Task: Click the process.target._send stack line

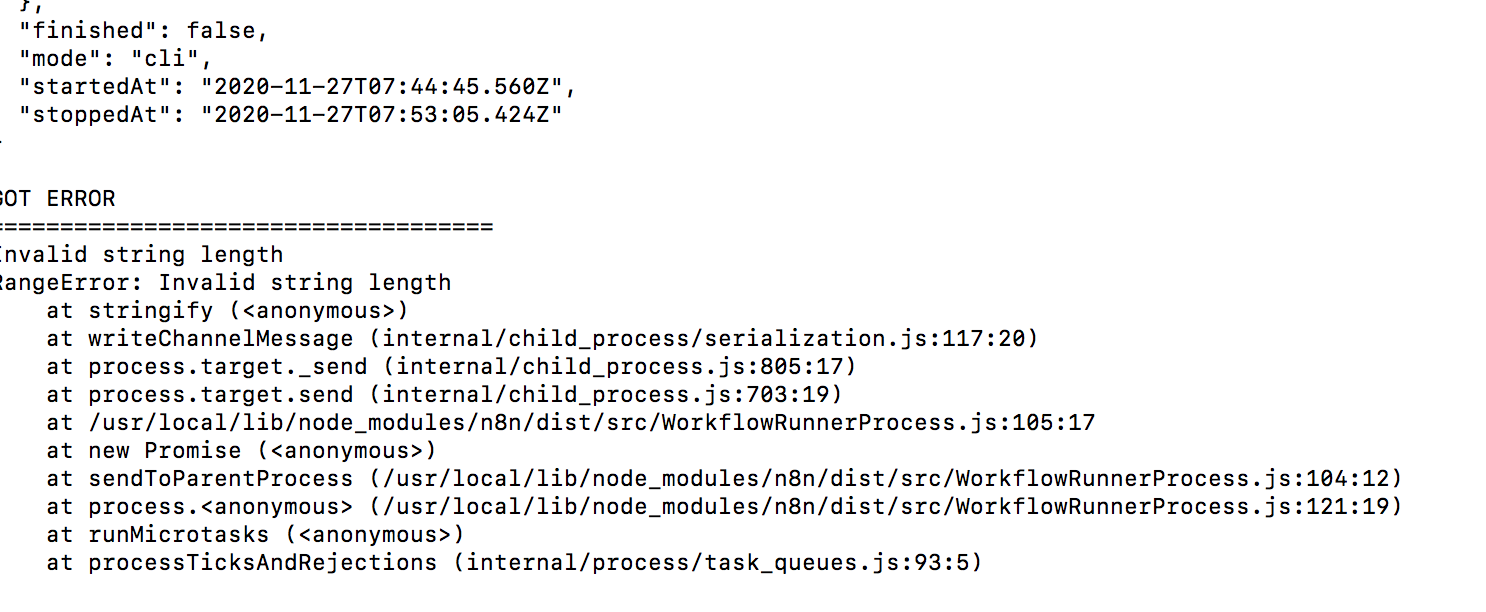Action: 451,367
